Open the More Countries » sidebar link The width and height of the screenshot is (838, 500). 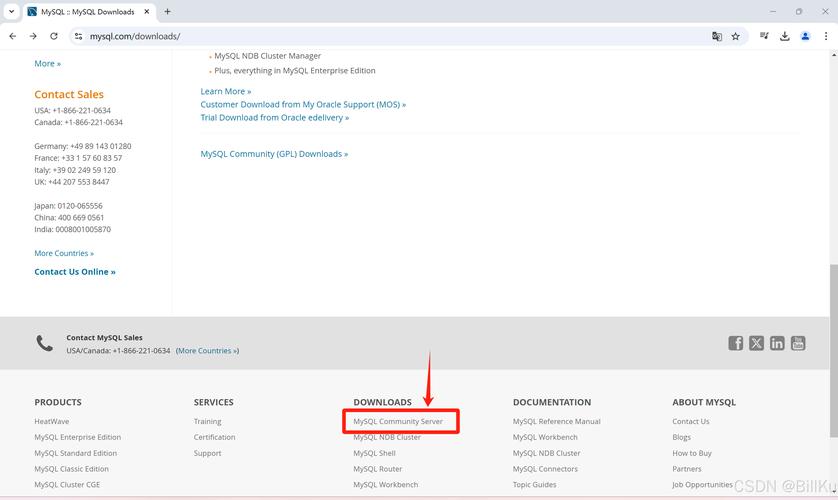[64, 253]
